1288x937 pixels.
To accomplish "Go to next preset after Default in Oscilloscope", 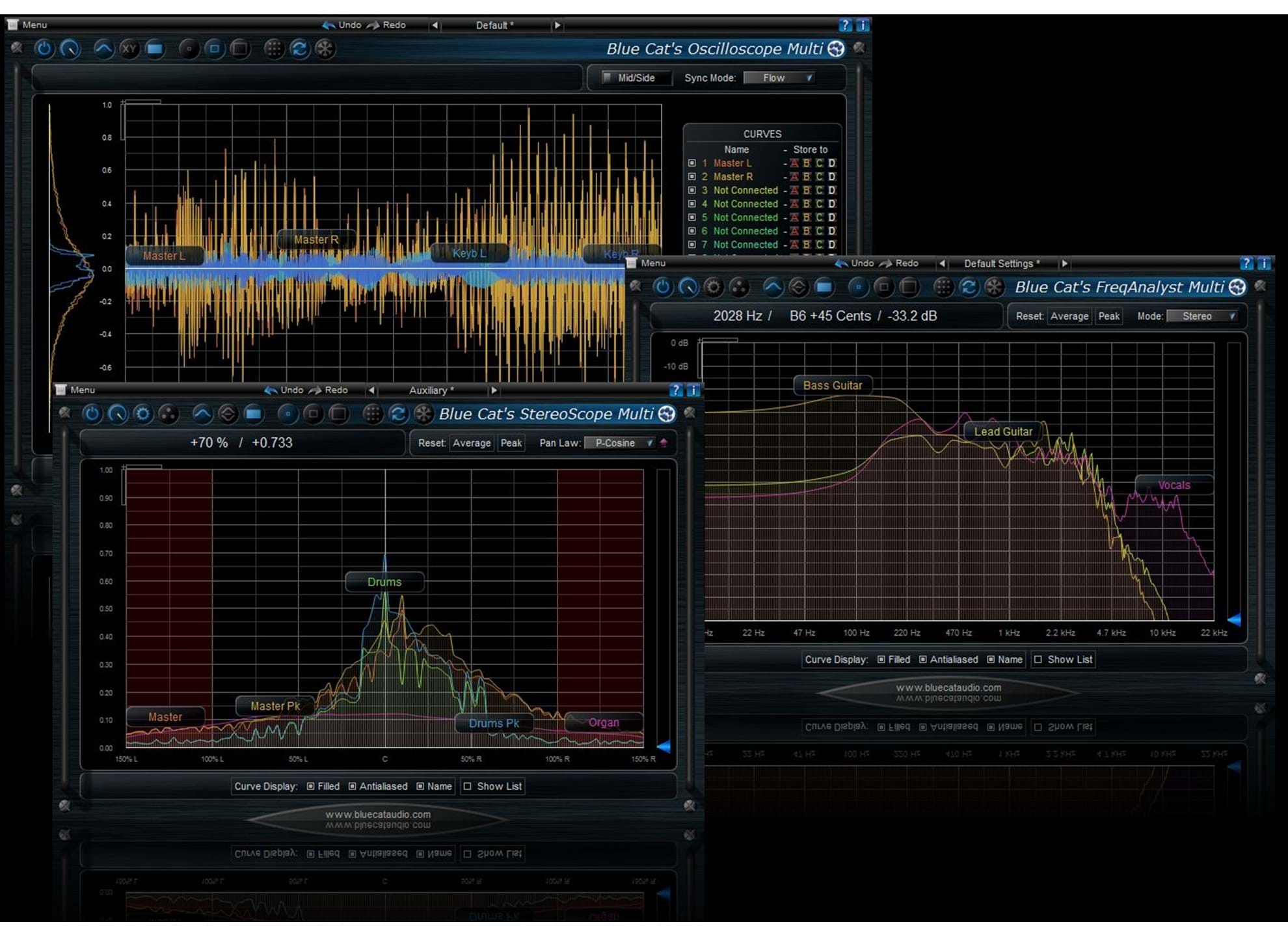I will pos(557,25).
